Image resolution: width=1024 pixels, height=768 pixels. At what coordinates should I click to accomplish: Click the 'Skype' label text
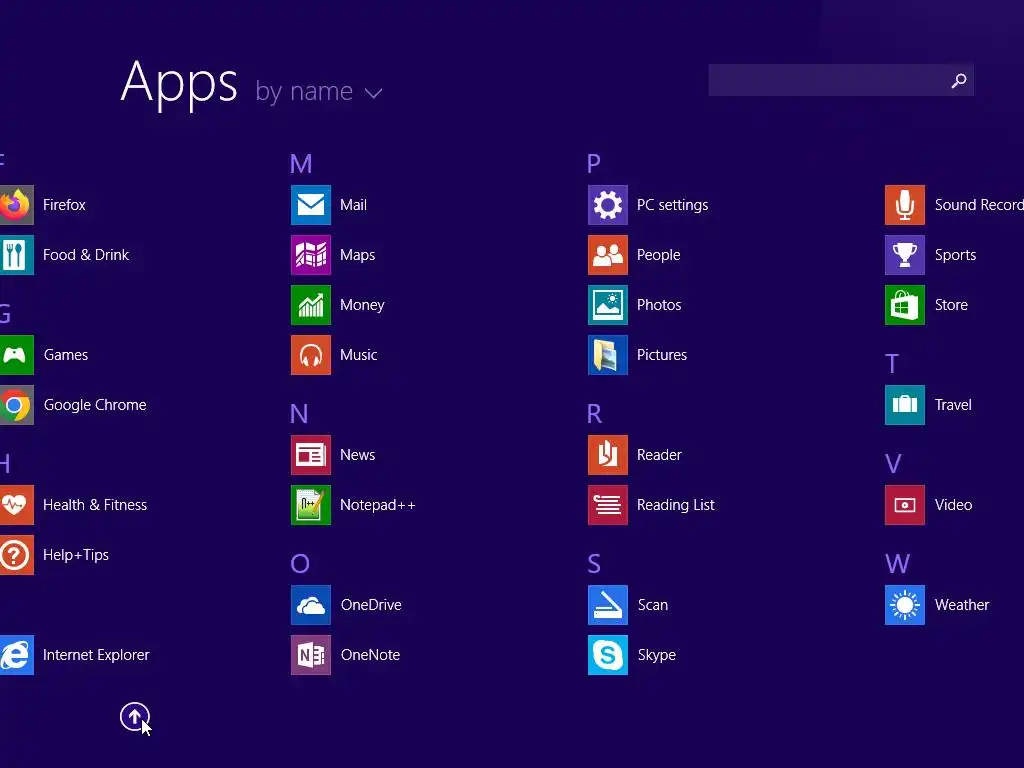[656, 656]
